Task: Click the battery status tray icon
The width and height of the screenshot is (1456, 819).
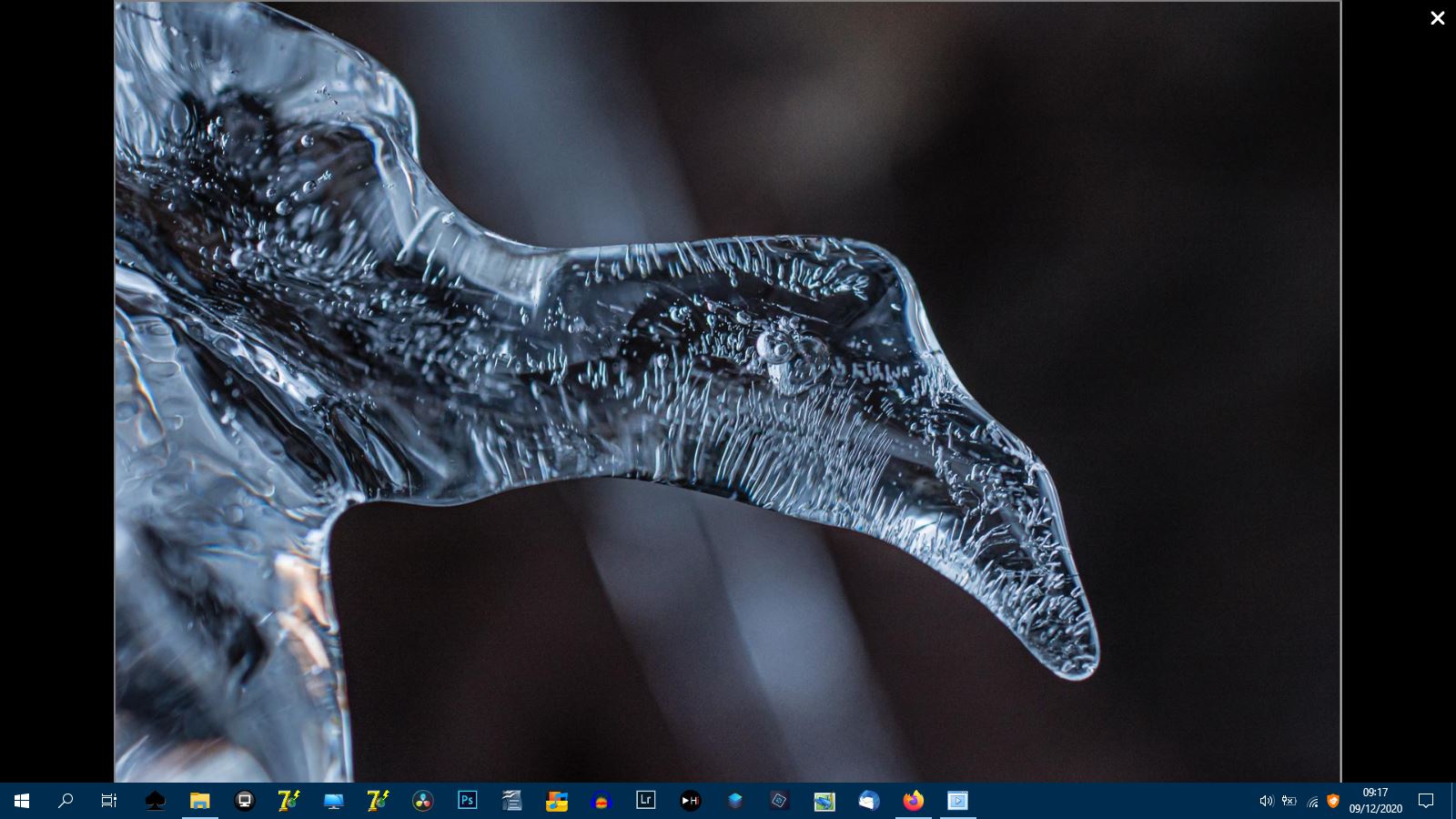Action: [x=1289, y=801]
